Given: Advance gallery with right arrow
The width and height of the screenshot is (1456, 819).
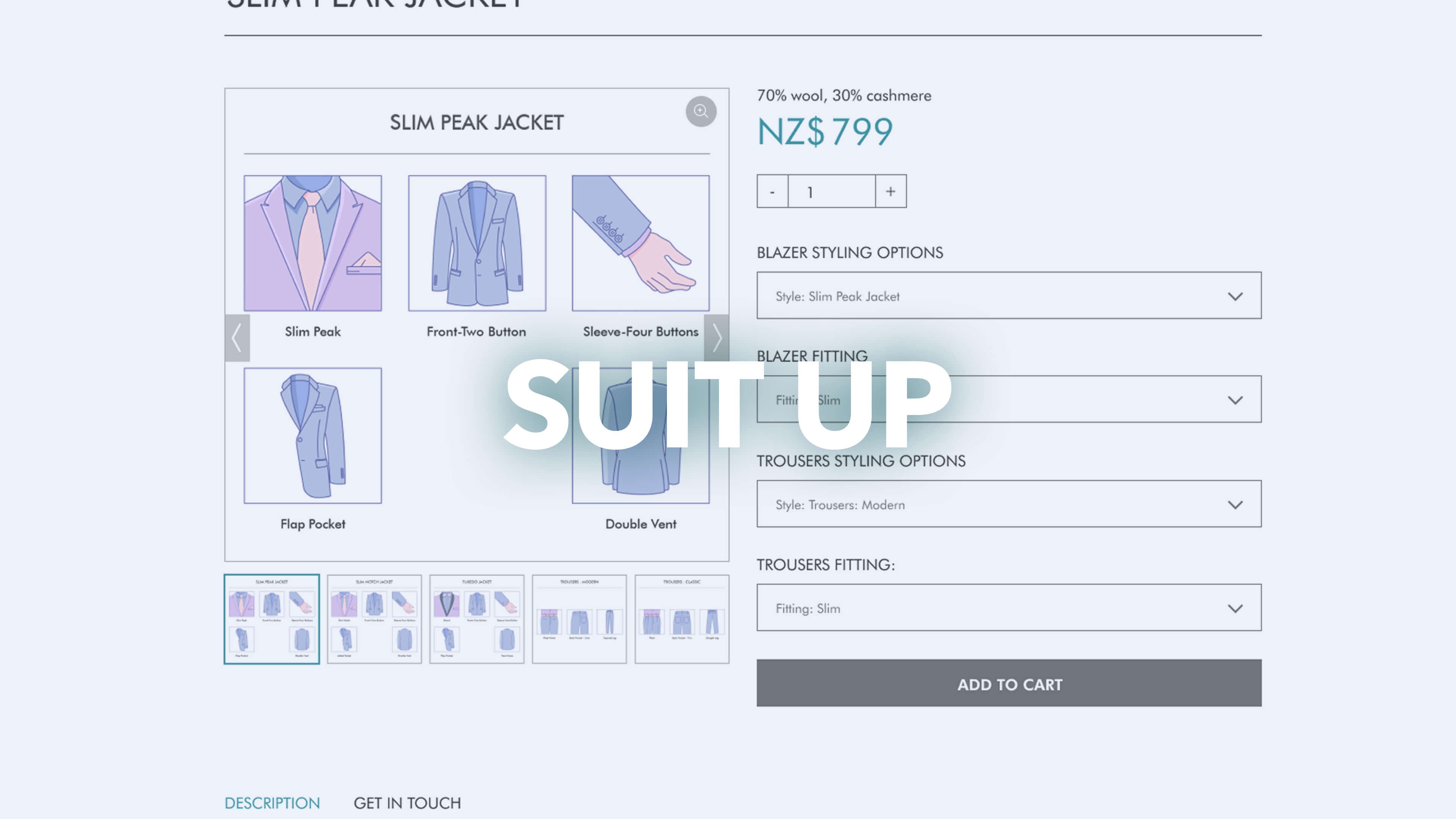Looking at the screenshot, I should [x=717, y=337].
